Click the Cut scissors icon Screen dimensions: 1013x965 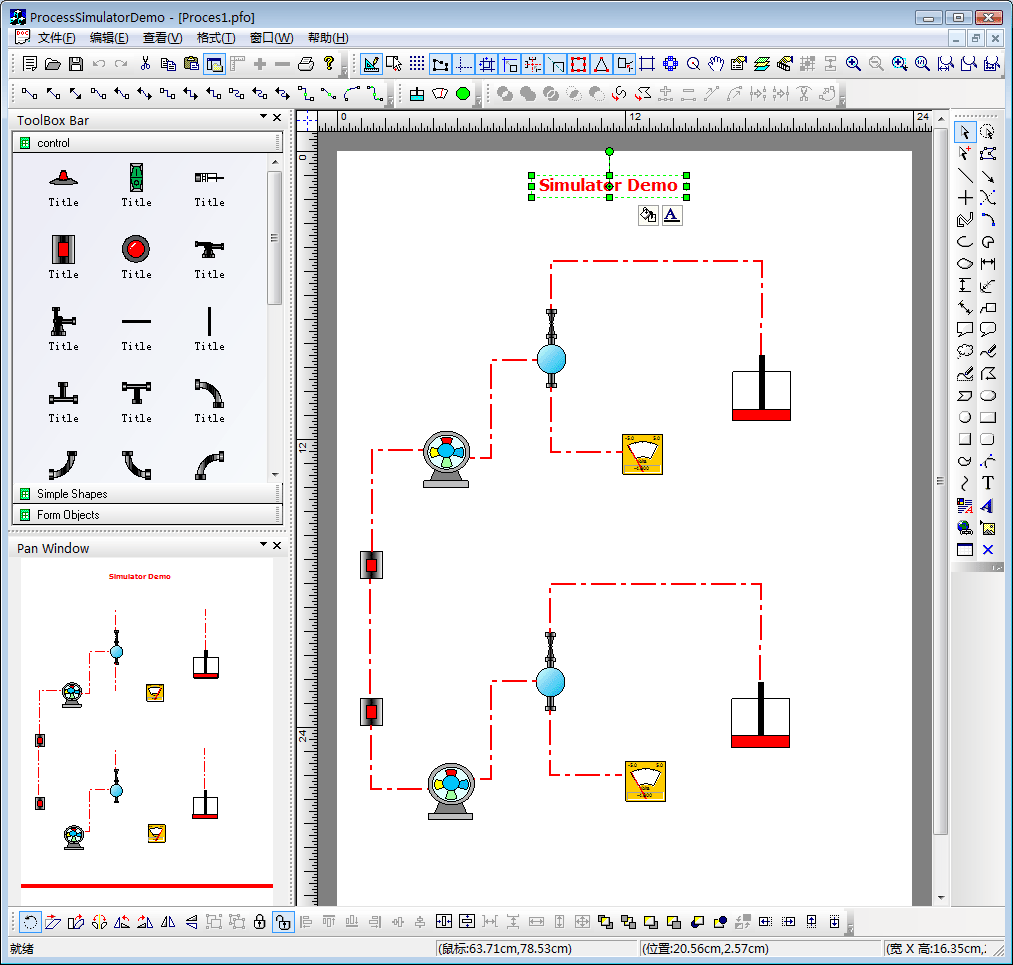[x=145, y=64]
